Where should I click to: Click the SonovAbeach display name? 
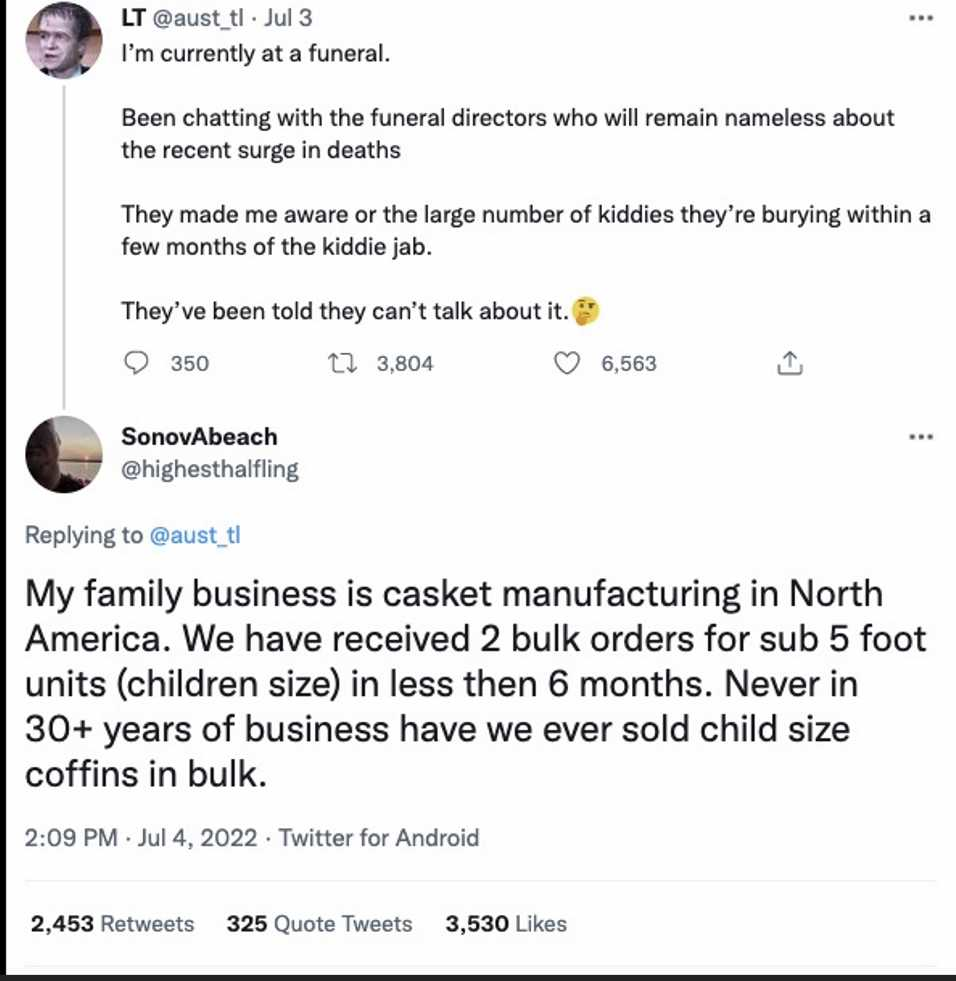pos(199,437)
